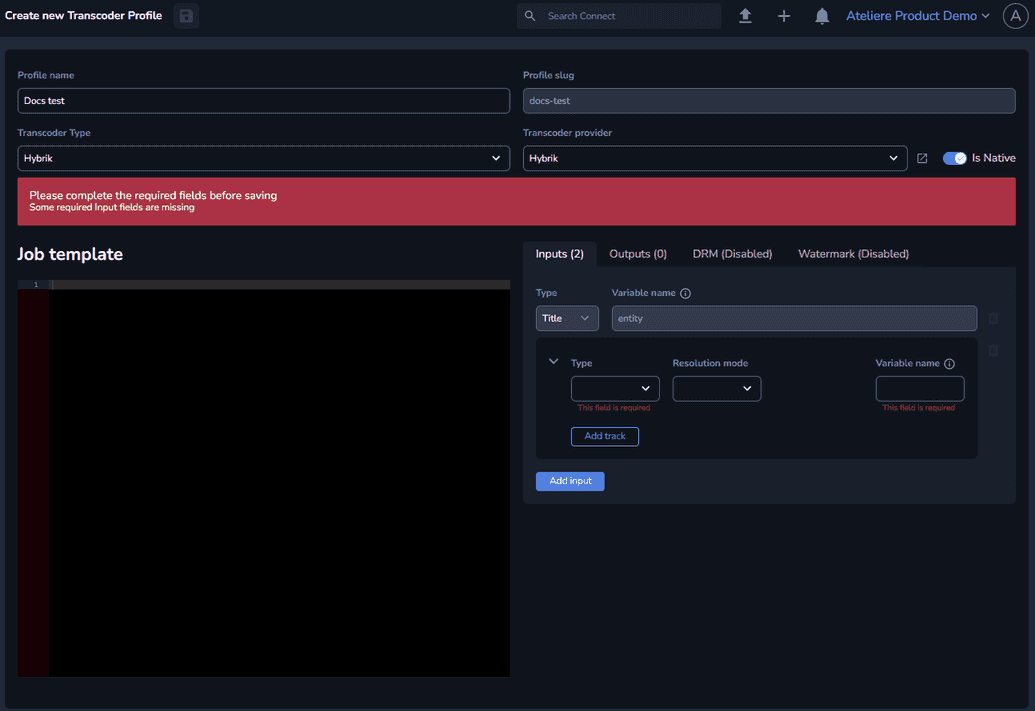Click info icon beside nested Variable name

tap(949, 364)
